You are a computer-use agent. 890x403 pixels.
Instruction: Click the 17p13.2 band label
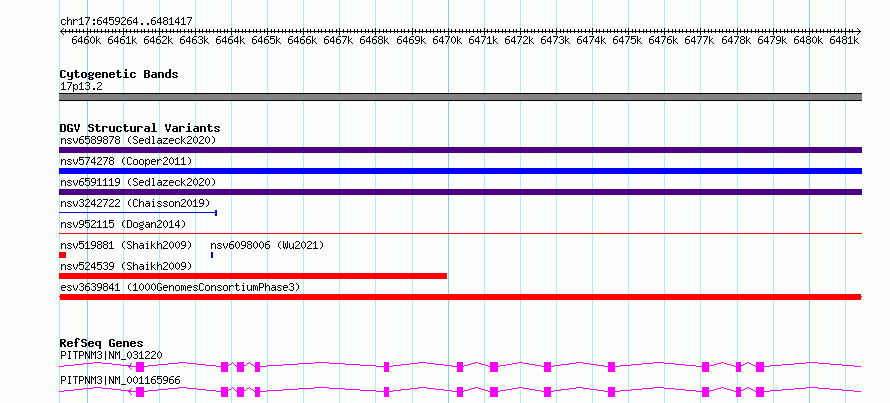coord(81,87)
